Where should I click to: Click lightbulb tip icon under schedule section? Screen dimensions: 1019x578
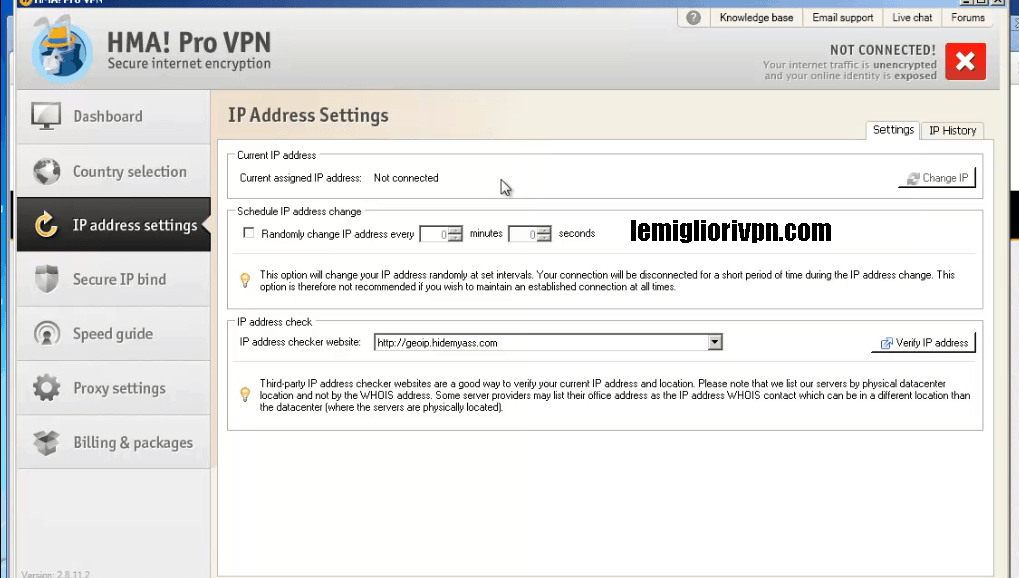click(x=245, y=280)
